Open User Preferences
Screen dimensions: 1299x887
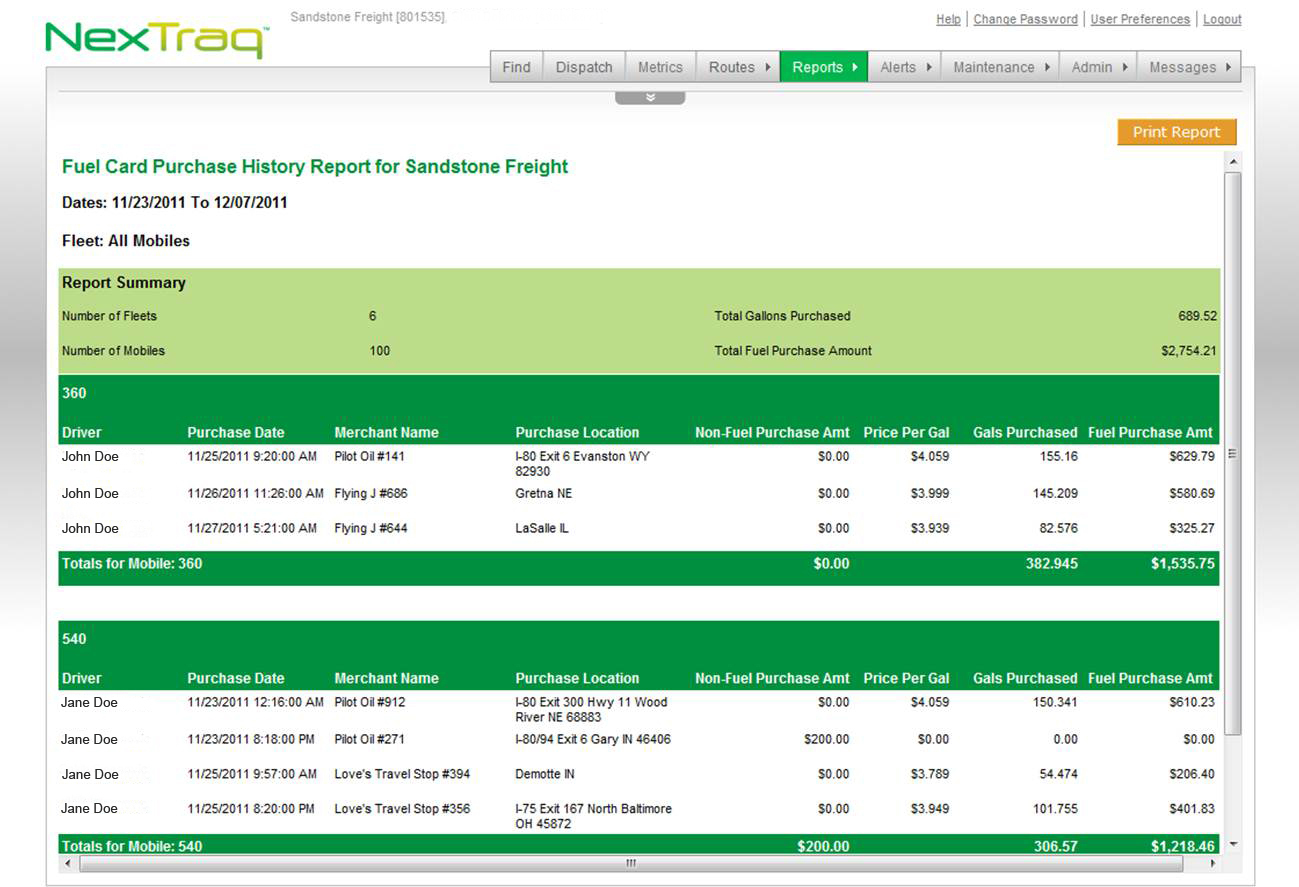tap(1140, 19)
